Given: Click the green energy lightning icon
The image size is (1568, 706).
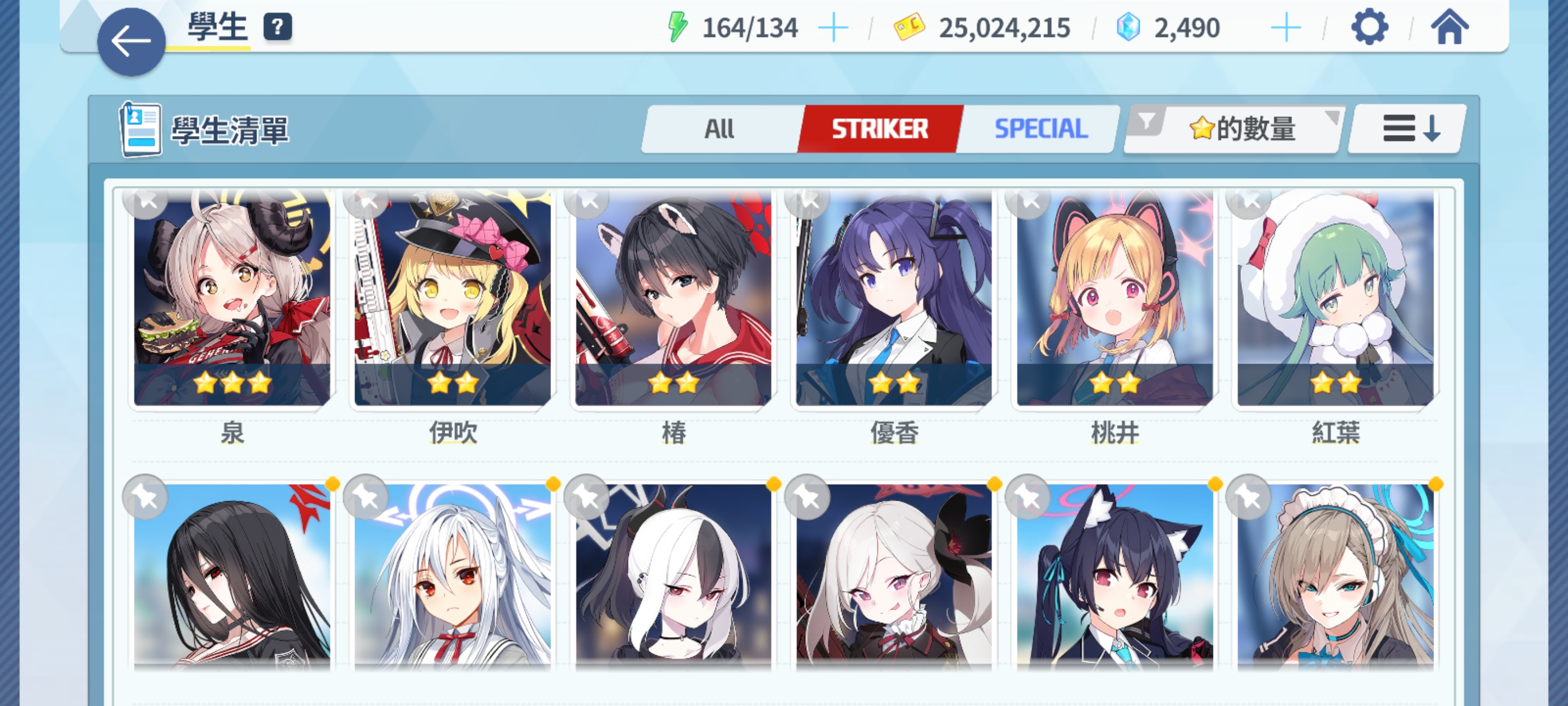Looking at the screenshot, I should coord(678,27).
